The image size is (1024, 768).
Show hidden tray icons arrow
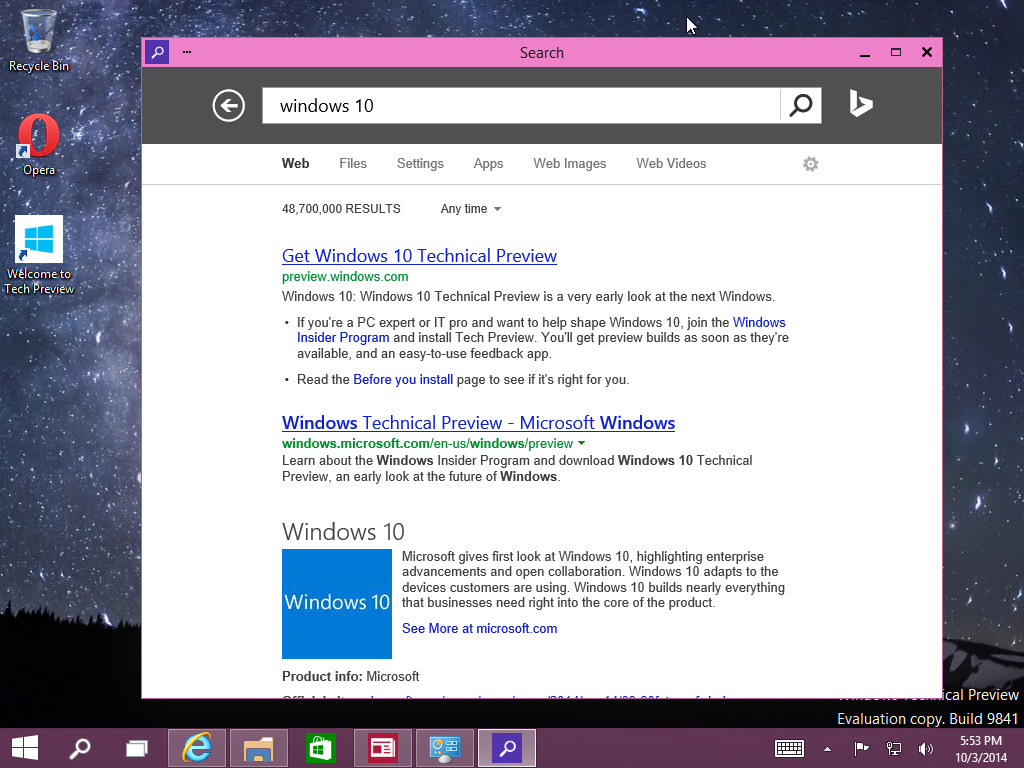(827, 749)
